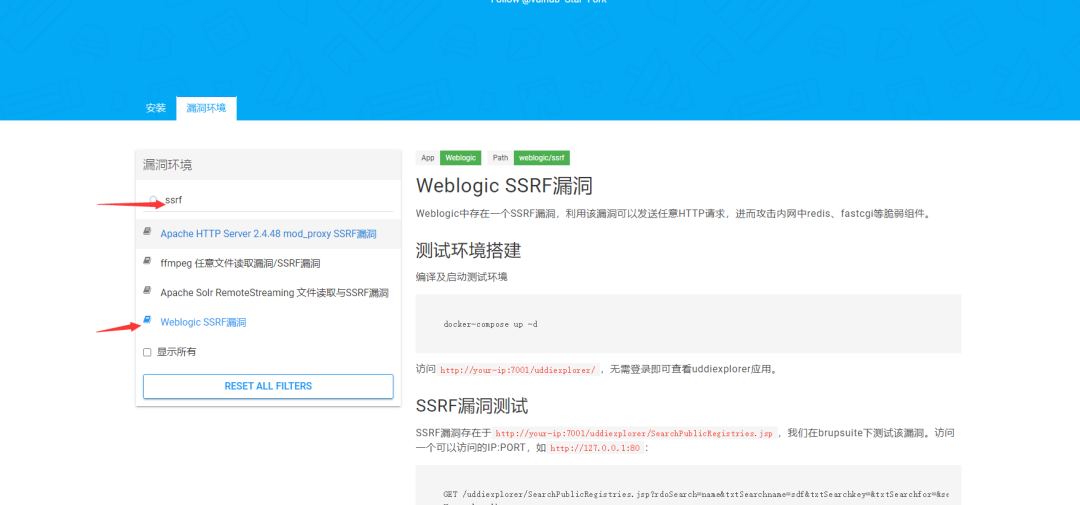The image size is (1080, 505).
Task: Open the 安装 tab
Action: (x=156, y=108)
